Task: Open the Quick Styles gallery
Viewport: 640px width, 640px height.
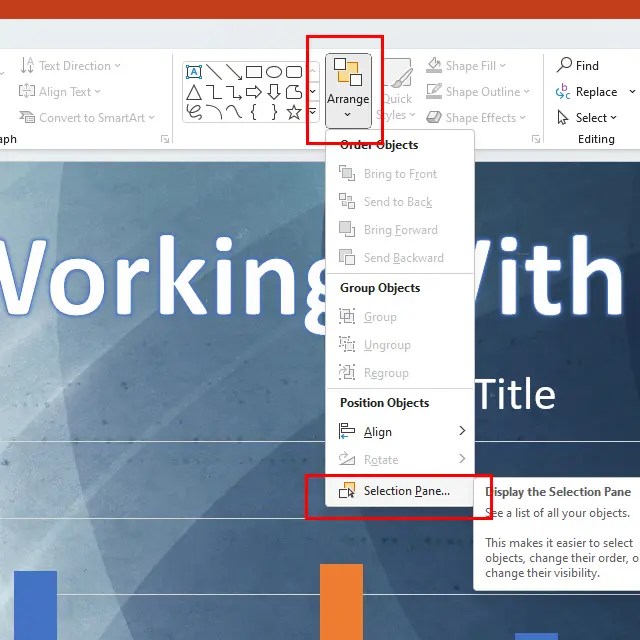Action: pos(396,91)
